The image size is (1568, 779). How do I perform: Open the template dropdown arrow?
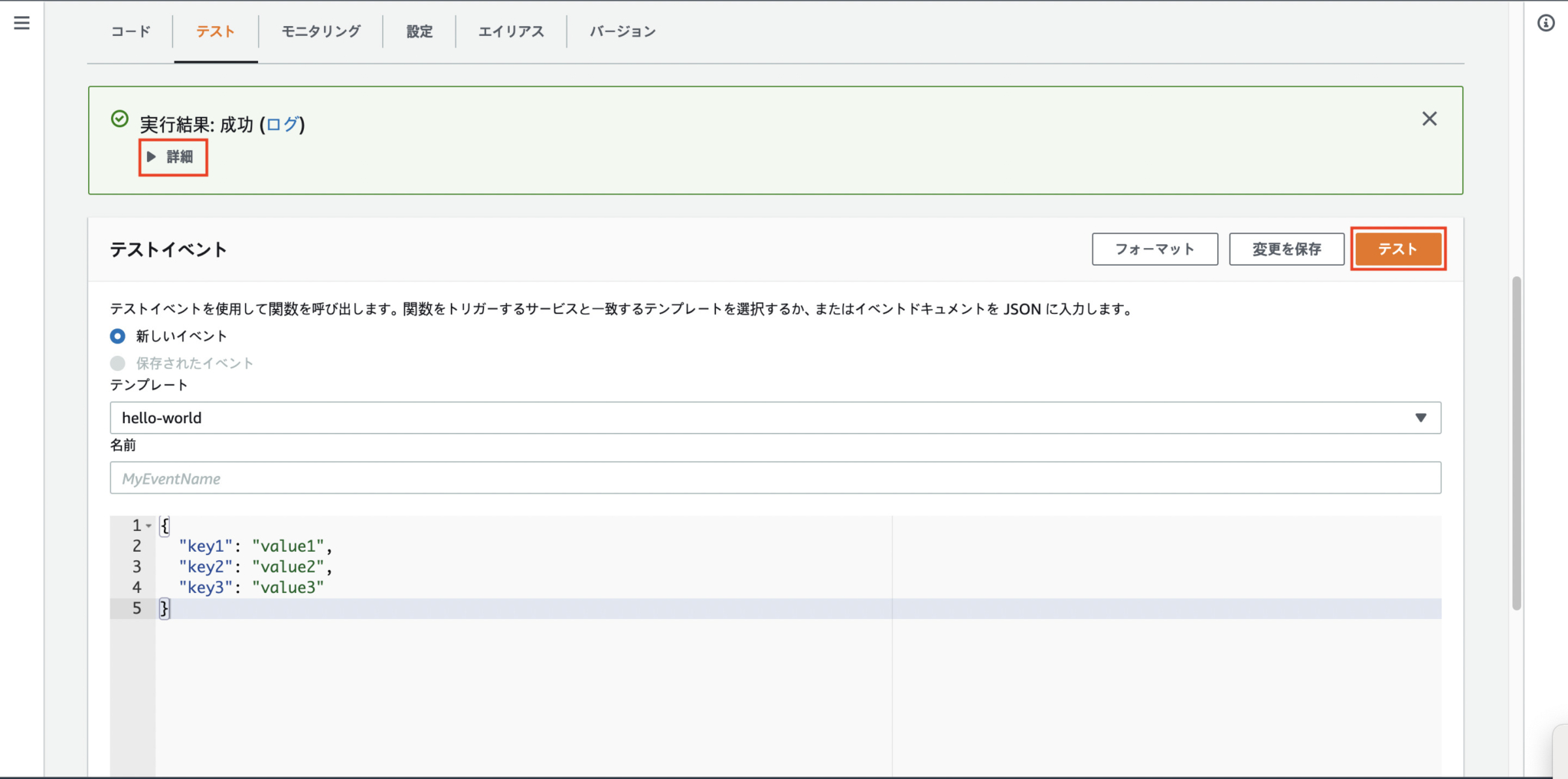coord(1422,418)
